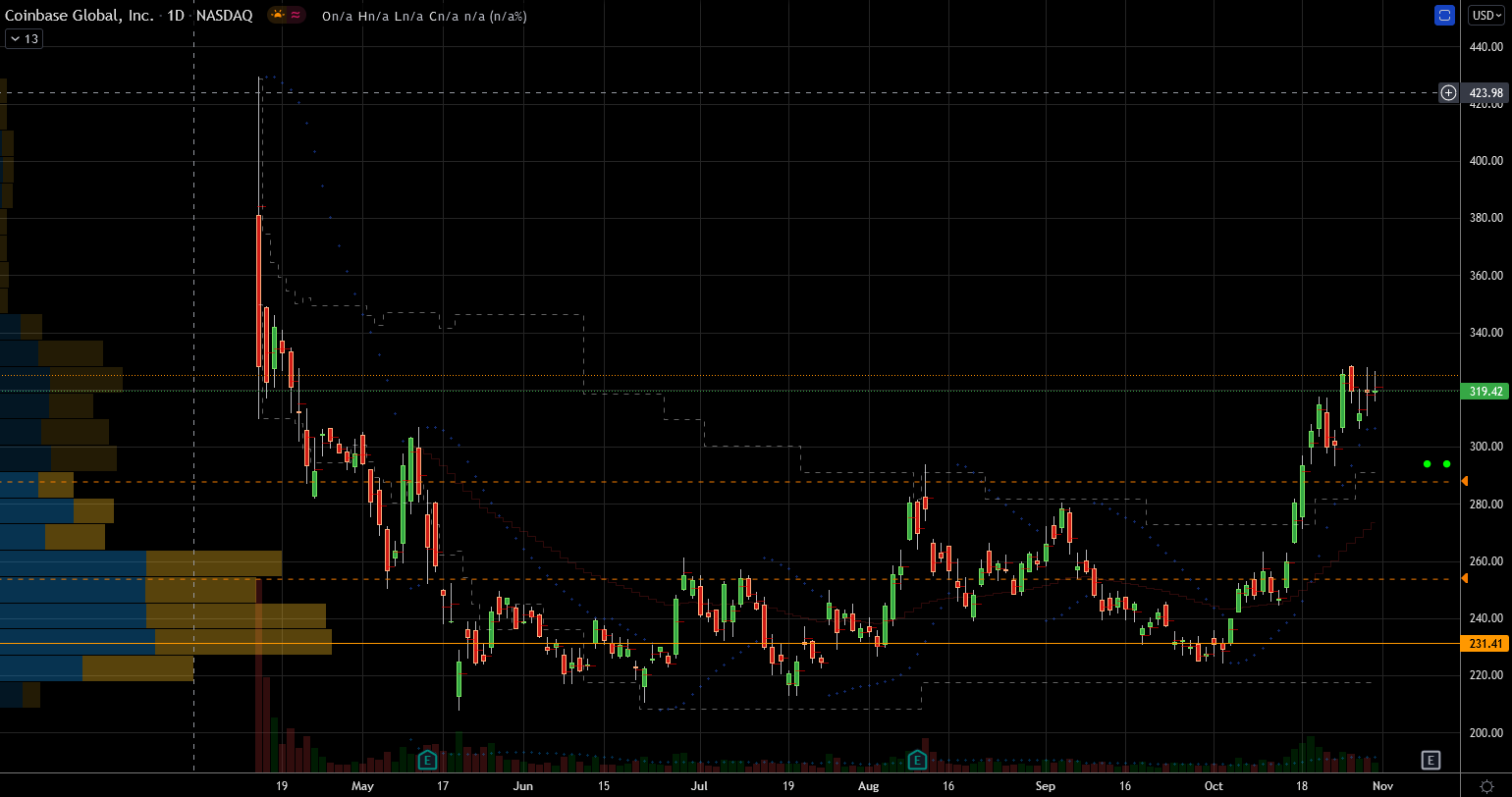Click the pink approximate-data status icon
This screenshot has height=797, width=1512.
297,16
